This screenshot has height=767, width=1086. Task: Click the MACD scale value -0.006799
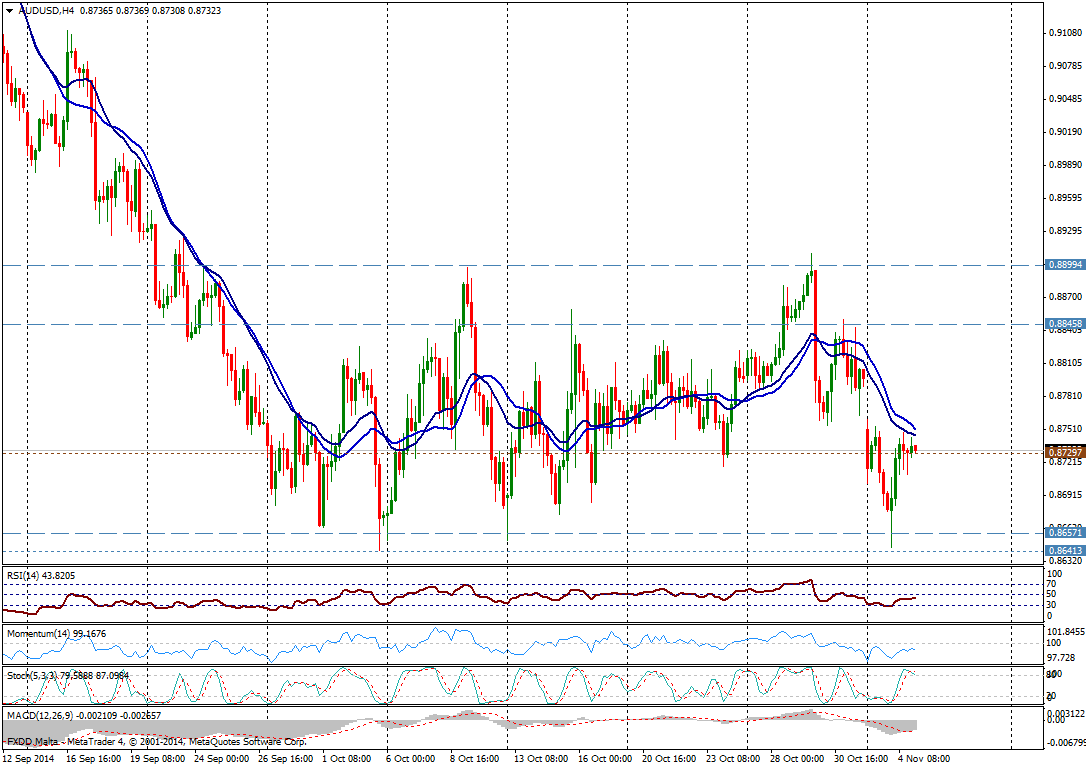(x=1066, y=741)
